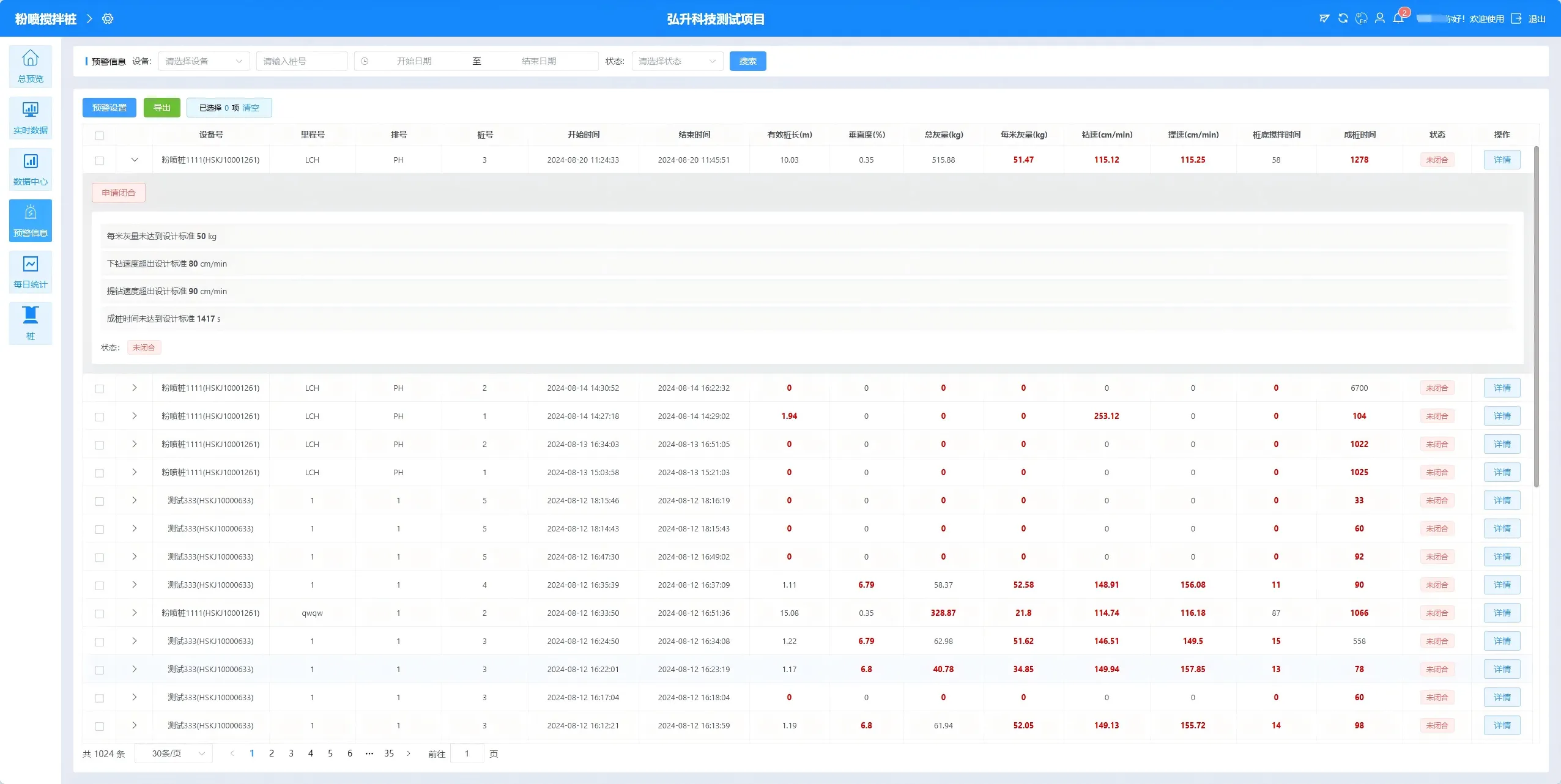Switch language with 中/En icon
The image size is (1561, 784).
pyautogui.click(x=1361, y=18)
